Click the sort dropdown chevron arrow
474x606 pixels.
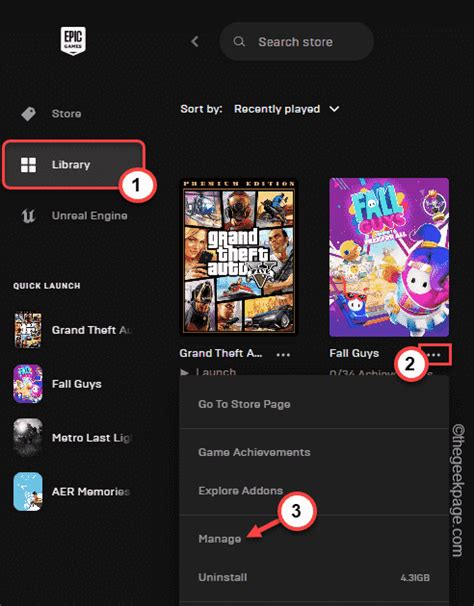tap(334, 109)
